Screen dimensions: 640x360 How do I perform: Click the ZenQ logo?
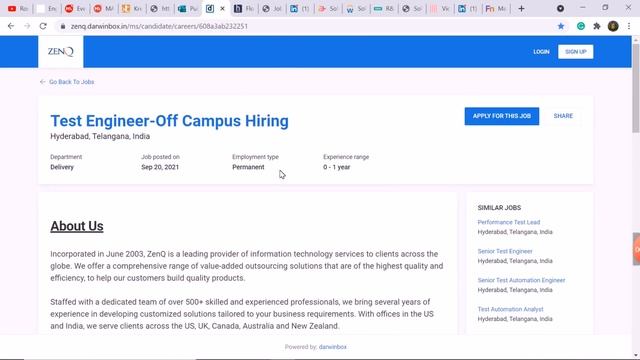point(61,51)
